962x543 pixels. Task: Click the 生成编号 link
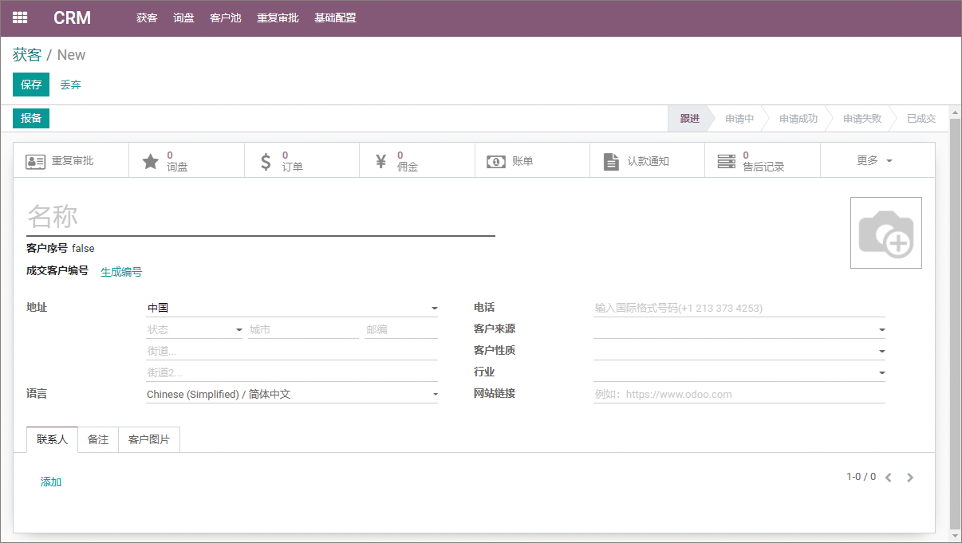[x=121, y=272]
